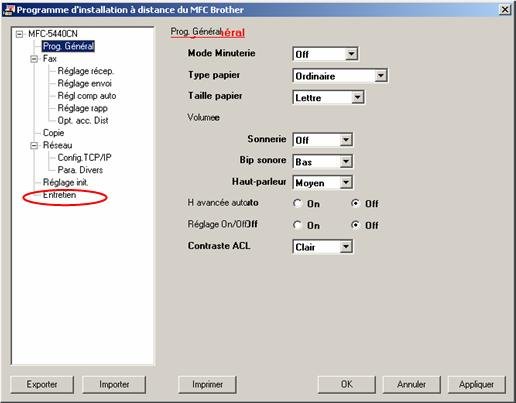Image resolution: width=516 pixels, height=403 pixels.
Task: Click the Mode Minuterie label
Action: click(222, 53)
